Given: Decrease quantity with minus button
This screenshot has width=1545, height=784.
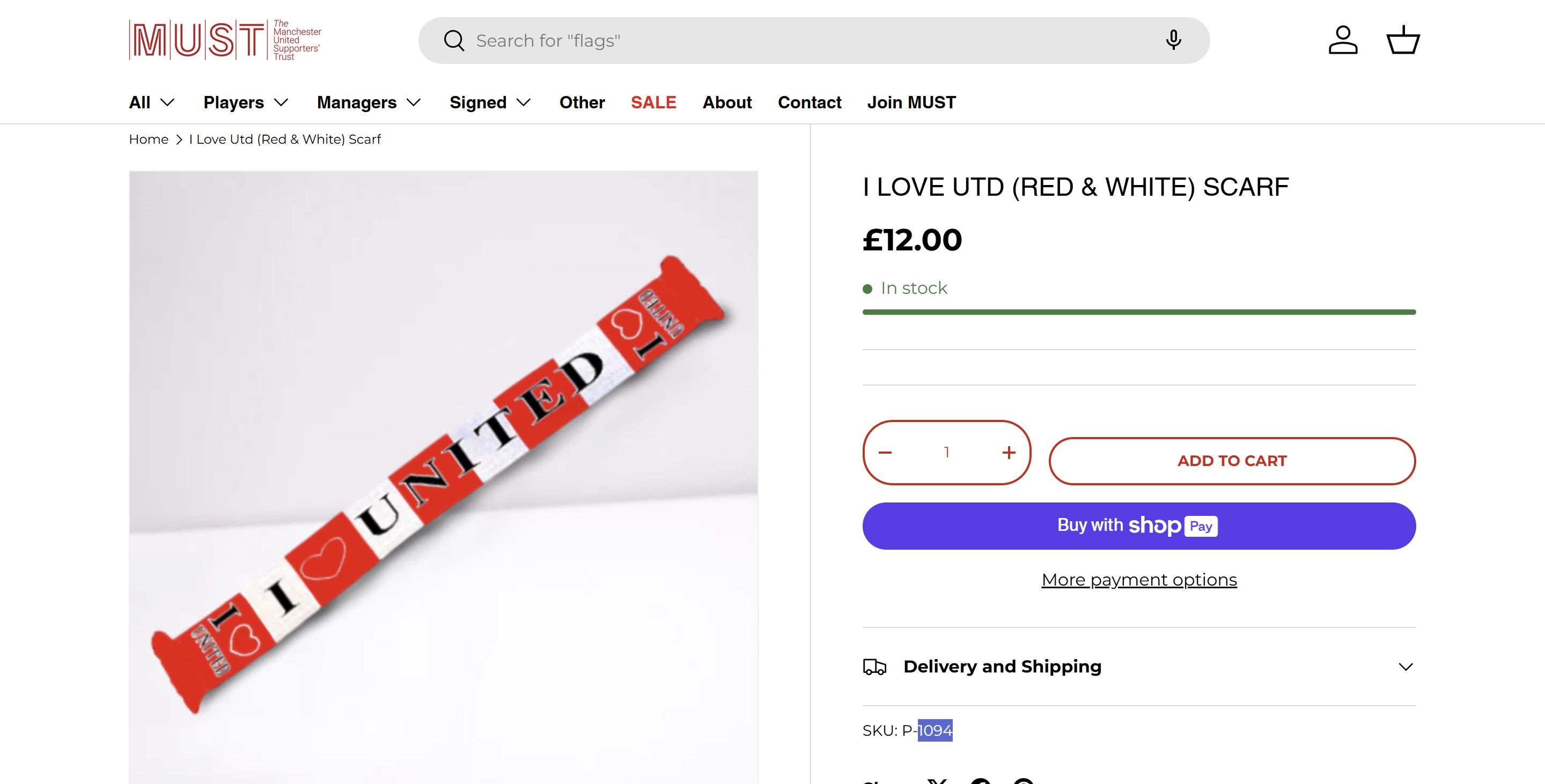Looking at the screenshot, I should 885,453.
